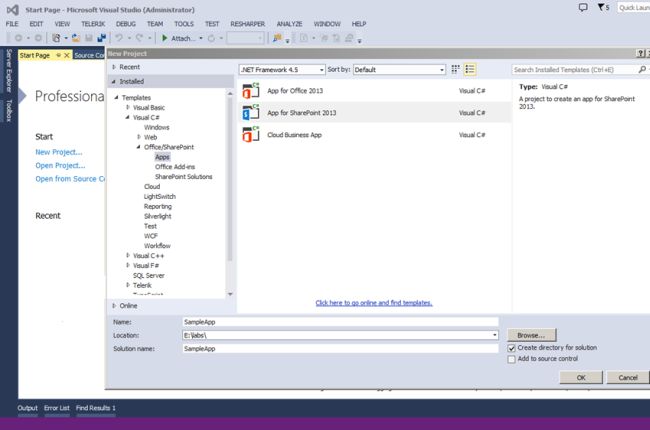Open the Sort by Default dropdown
This screenshot has height=430, width=650.
(x=399, y=70)
